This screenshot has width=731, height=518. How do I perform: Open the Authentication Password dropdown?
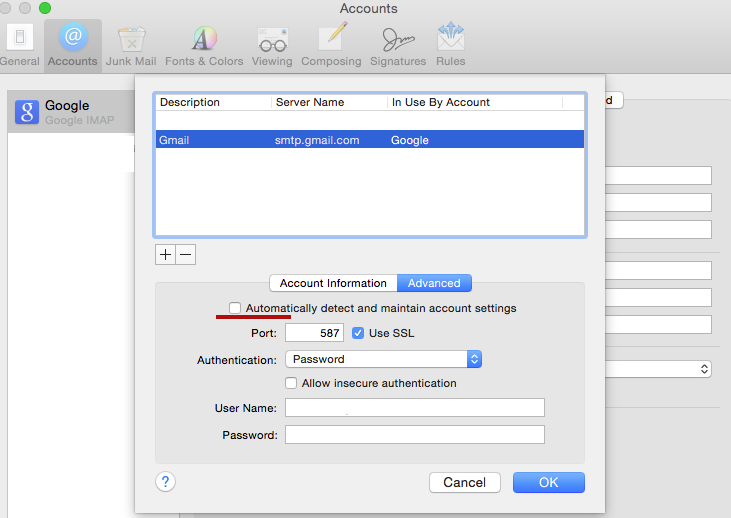tap(383, 359)
